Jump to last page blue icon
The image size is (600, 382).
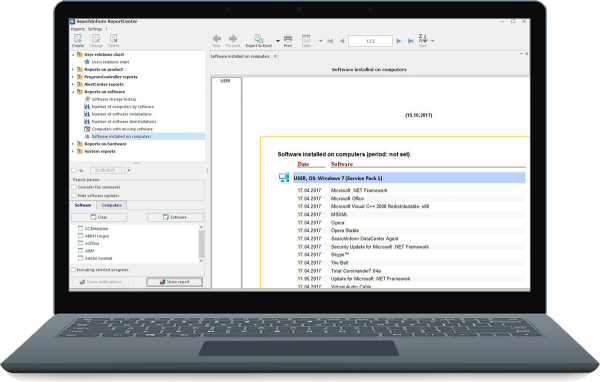411,41
